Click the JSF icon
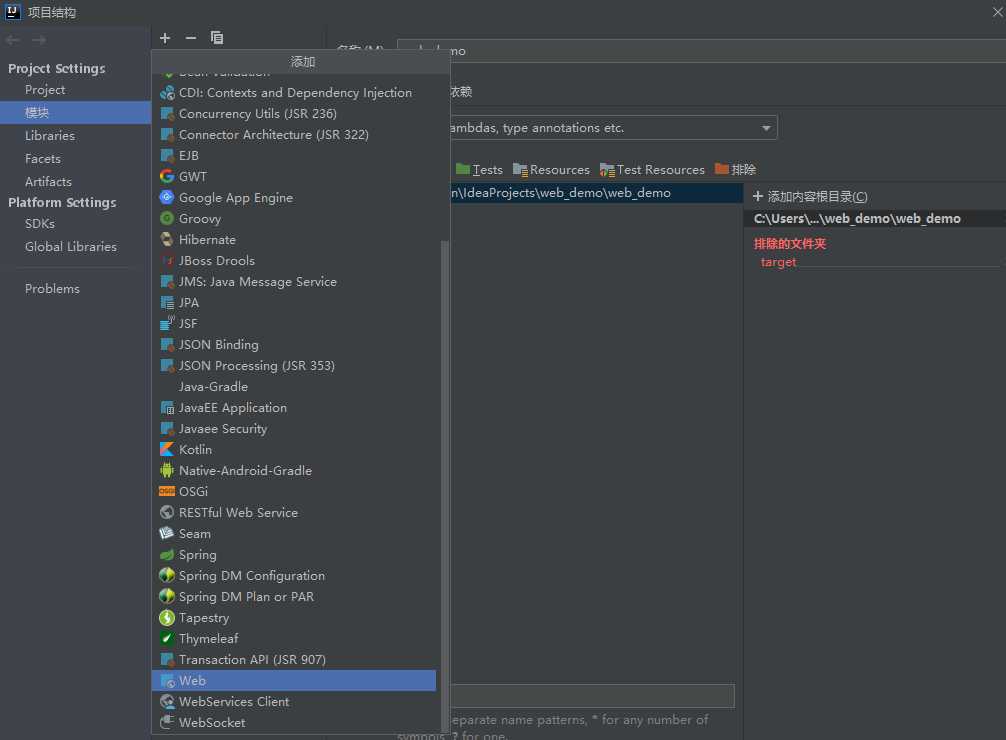 167,323
